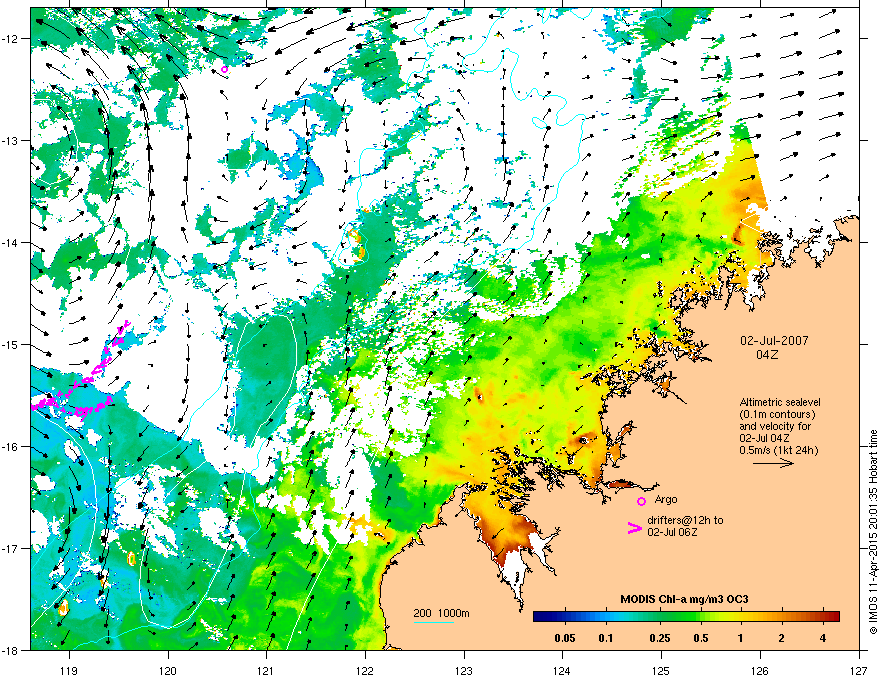Click the magenta Argo circle legend symbol
The width and height of the screenshot is (880, 680).
(641, 501)
